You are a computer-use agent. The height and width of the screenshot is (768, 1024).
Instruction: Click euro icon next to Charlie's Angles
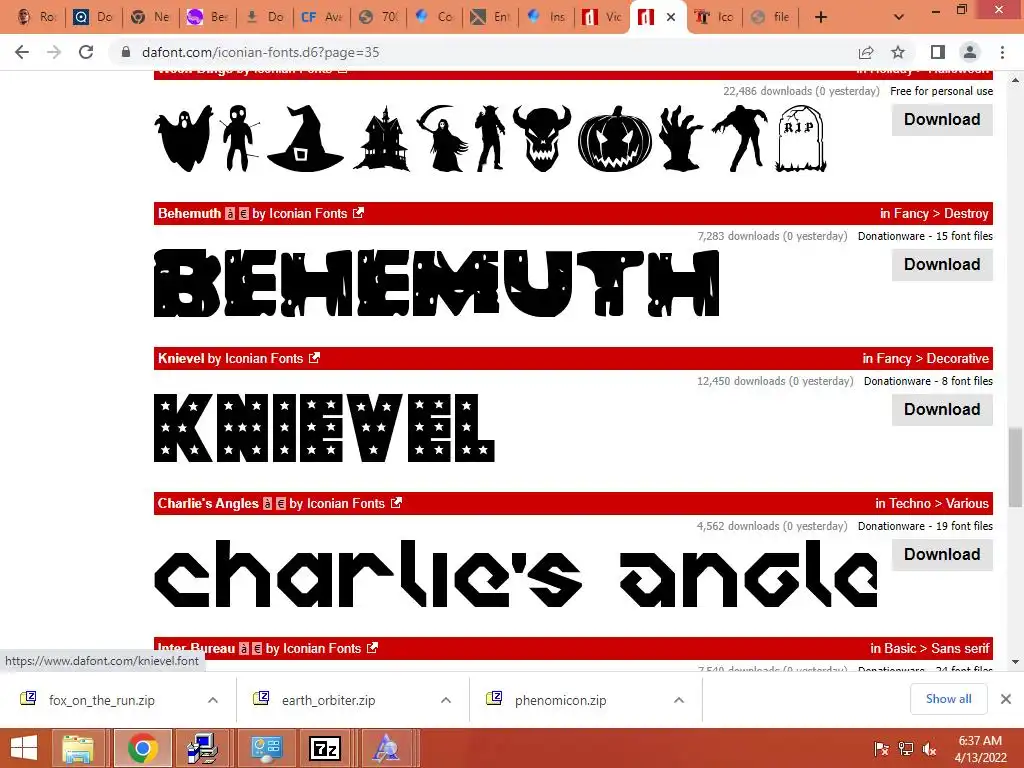click(x=281, y=504)
